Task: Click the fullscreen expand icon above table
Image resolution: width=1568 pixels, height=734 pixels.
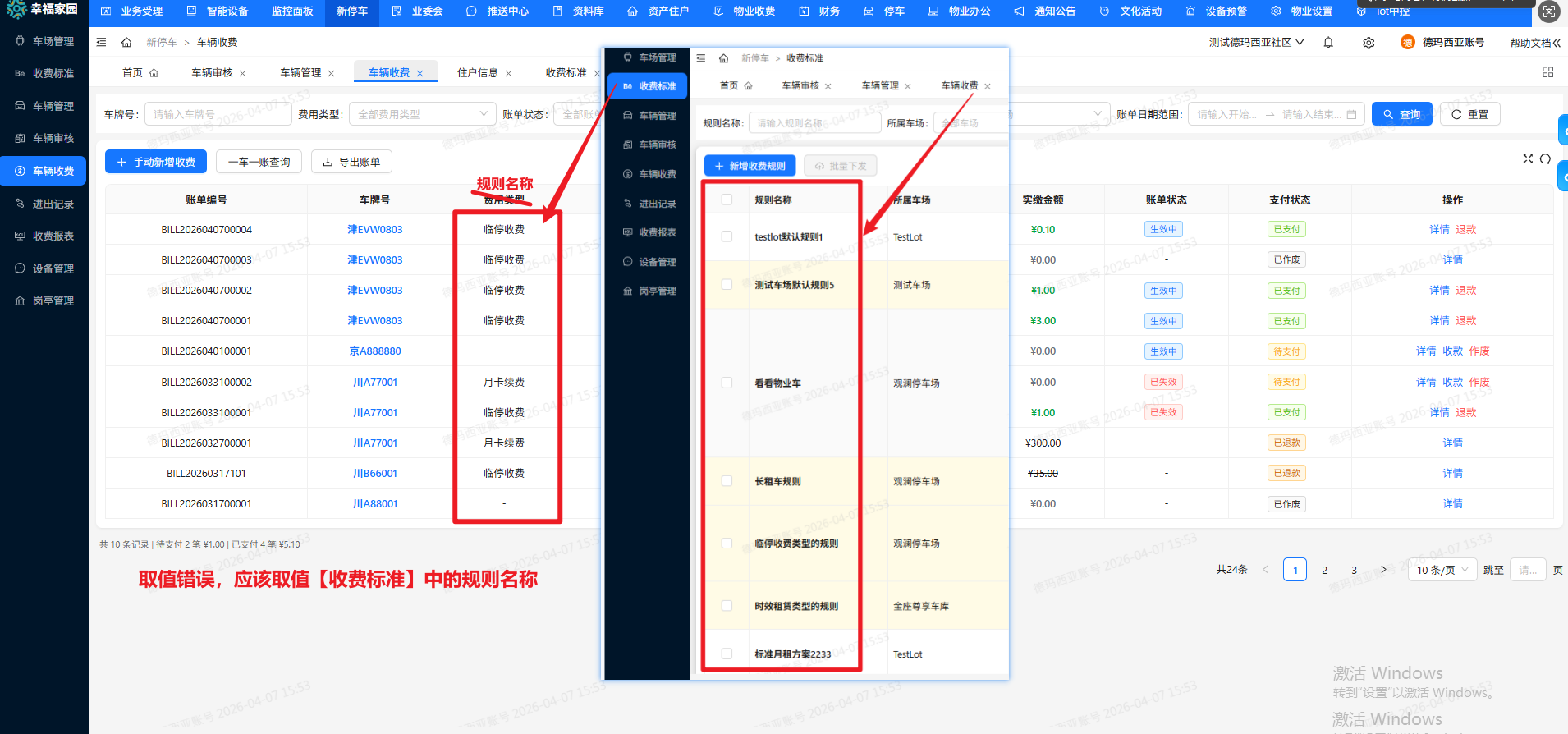Action: pyautogui.click(x=1528, y=159)
